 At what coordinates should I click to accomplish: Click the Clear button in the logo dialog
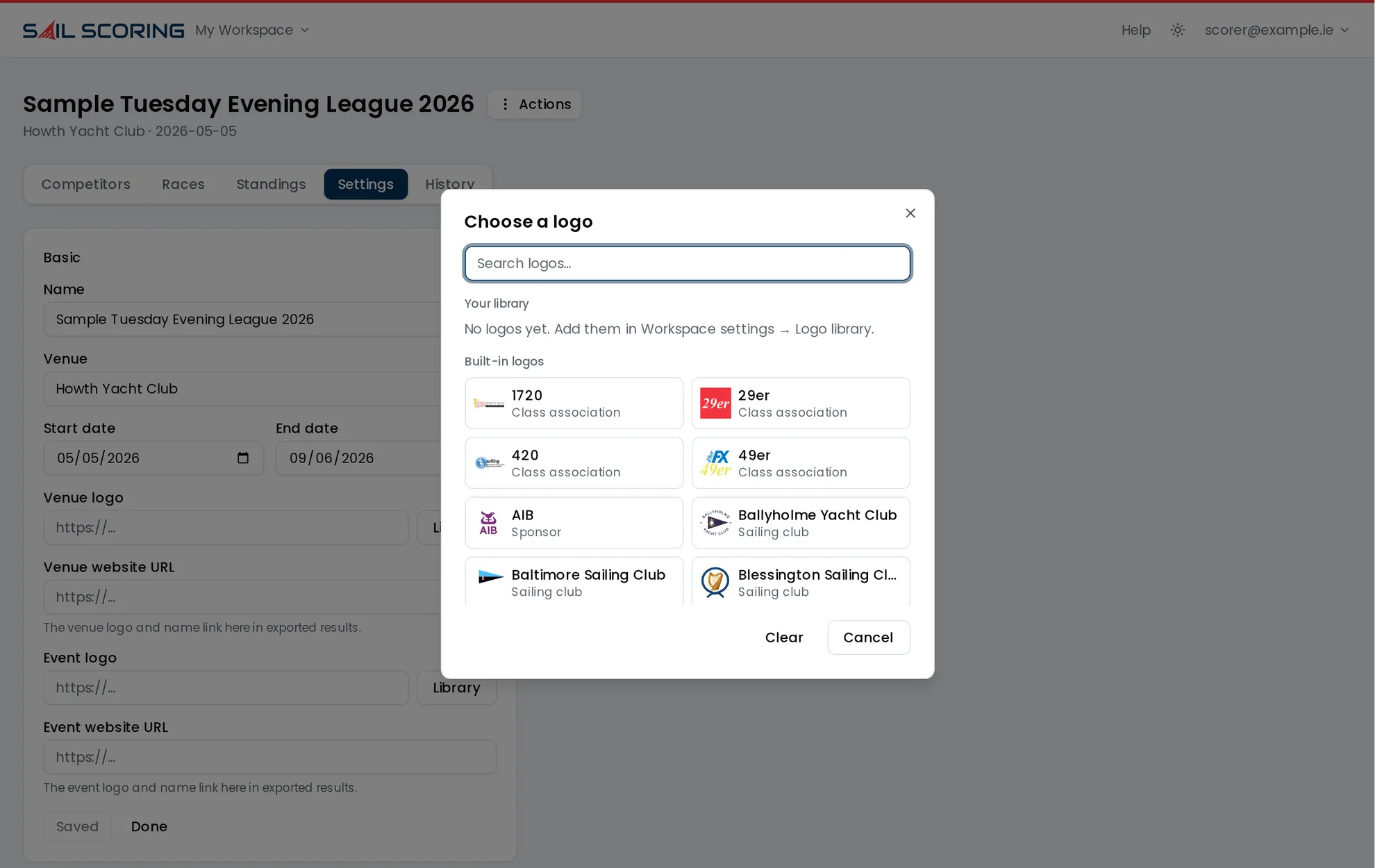784,637
